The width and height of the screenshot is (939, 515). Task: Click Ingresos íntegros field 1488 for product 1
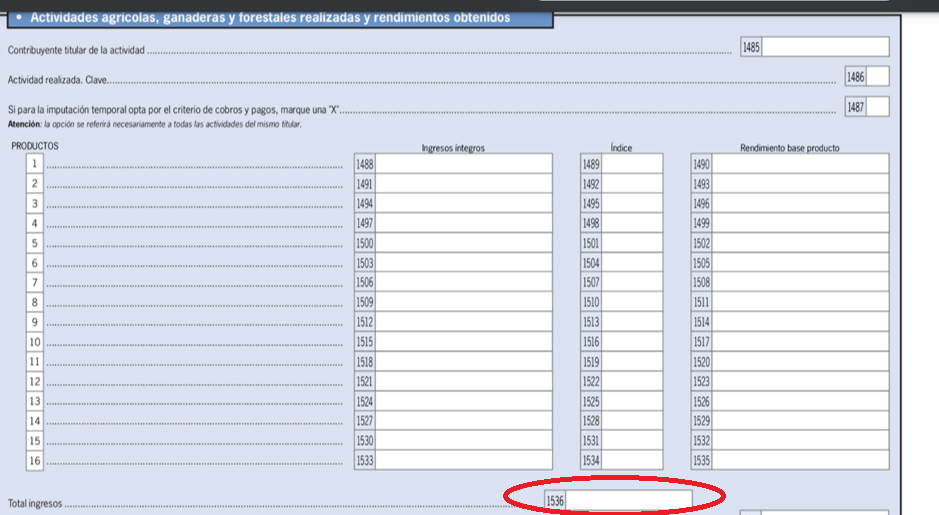pyautogui.click(x=463, y=163)
